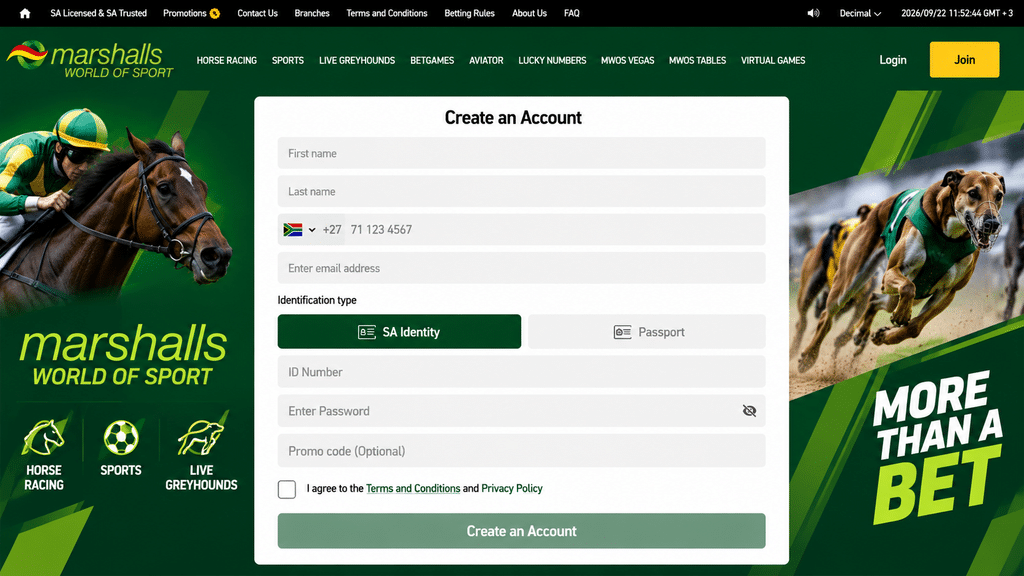Open MWOS Vegas in main navigation
The image size is (1024, 576).
pyautogui.click(x=628, y=60)
